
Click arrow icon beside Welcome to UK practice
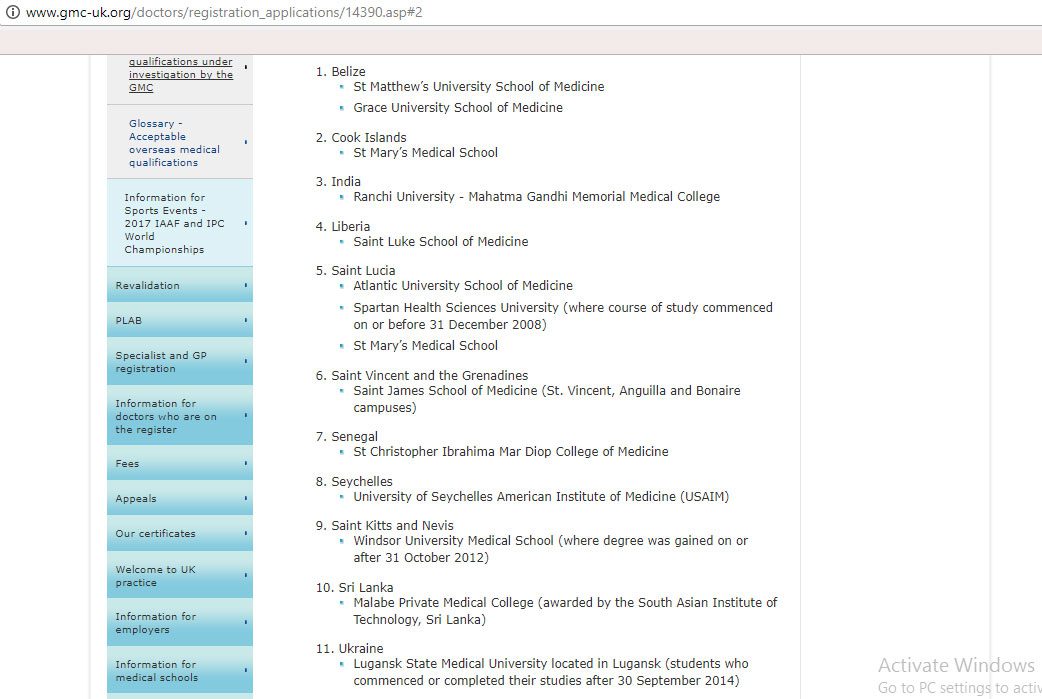point(245,576)
